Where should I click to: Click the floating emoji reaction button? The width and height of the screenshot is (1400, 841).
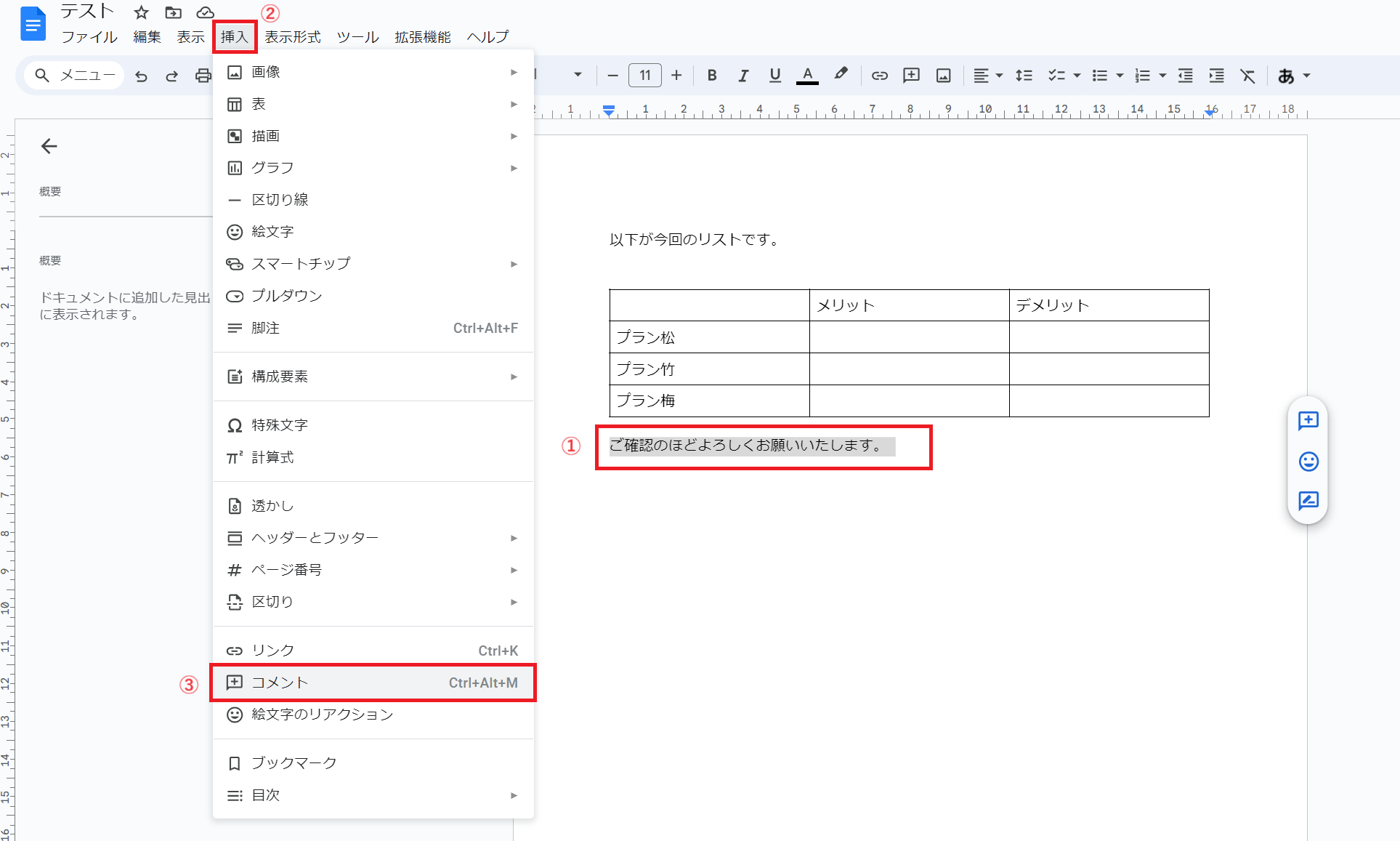[x=1308, y=461]
